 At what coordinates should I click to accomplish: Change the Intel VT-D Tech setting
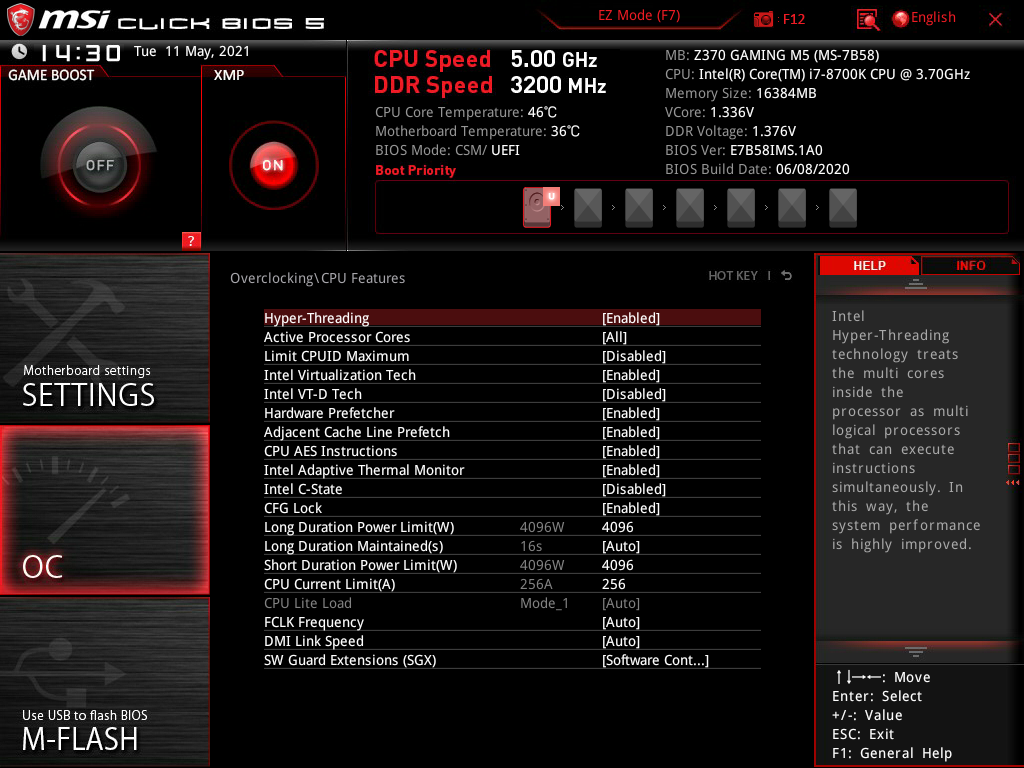512,394
